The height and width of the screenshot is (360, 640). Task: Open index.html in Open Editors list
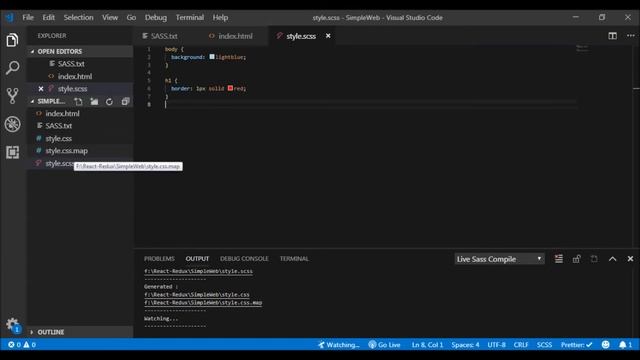(x=75, y=76)
